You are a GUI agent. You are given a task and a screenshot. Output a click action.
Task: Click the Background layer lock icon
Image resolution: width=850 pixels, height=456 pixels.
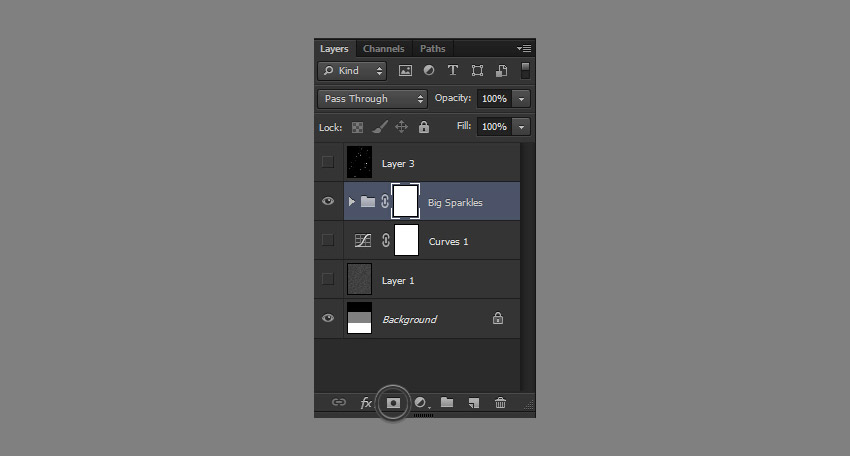[498, 318]
